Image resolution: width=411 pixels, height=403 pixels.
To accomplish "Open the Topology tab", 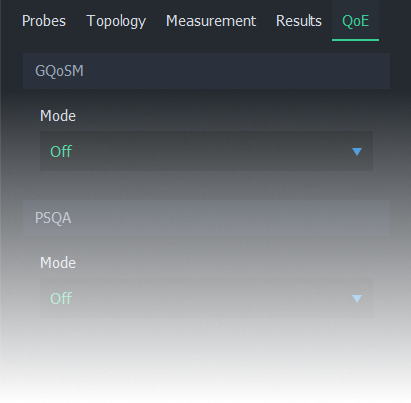I will [116, 22].
